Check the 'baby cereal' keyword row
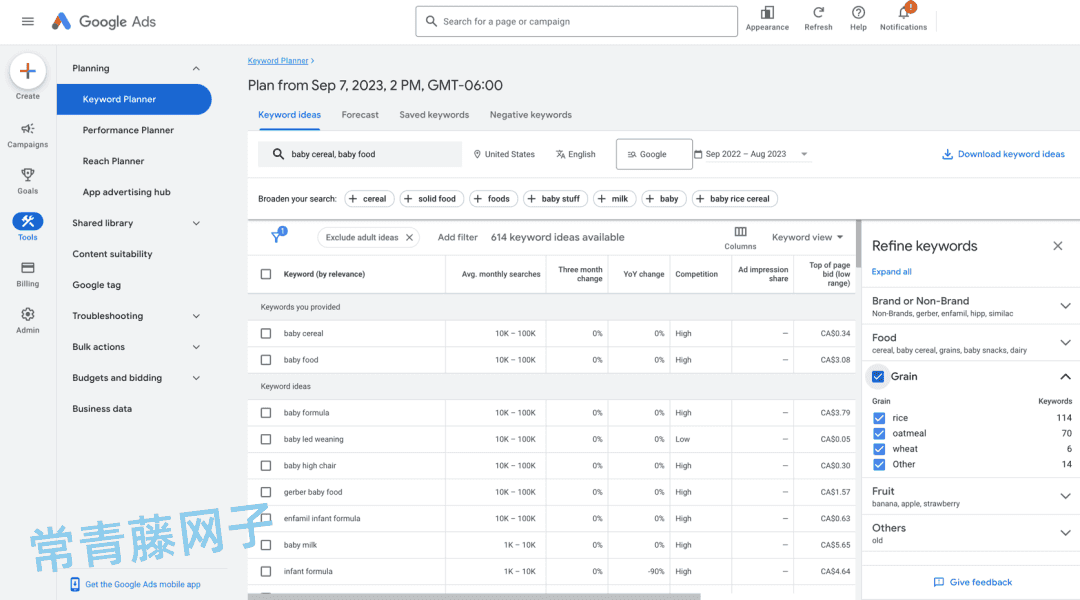Screen dimensions: 1080x600 point(266,333)
